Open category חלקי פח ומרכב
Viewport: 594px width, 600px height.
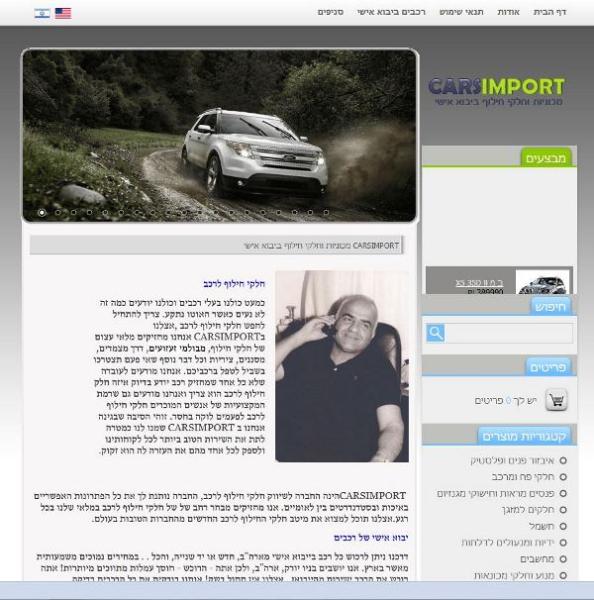[x=523, y=477]
